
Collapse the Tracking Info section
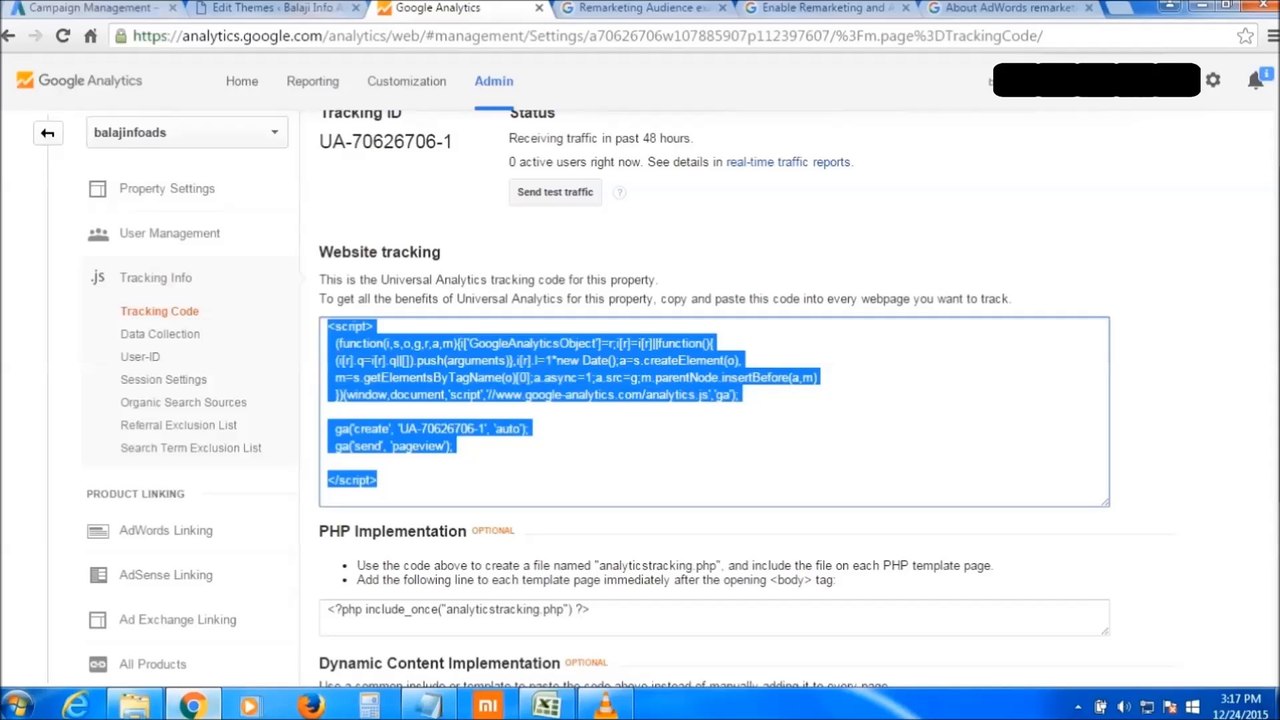click(x=155, y=278)
